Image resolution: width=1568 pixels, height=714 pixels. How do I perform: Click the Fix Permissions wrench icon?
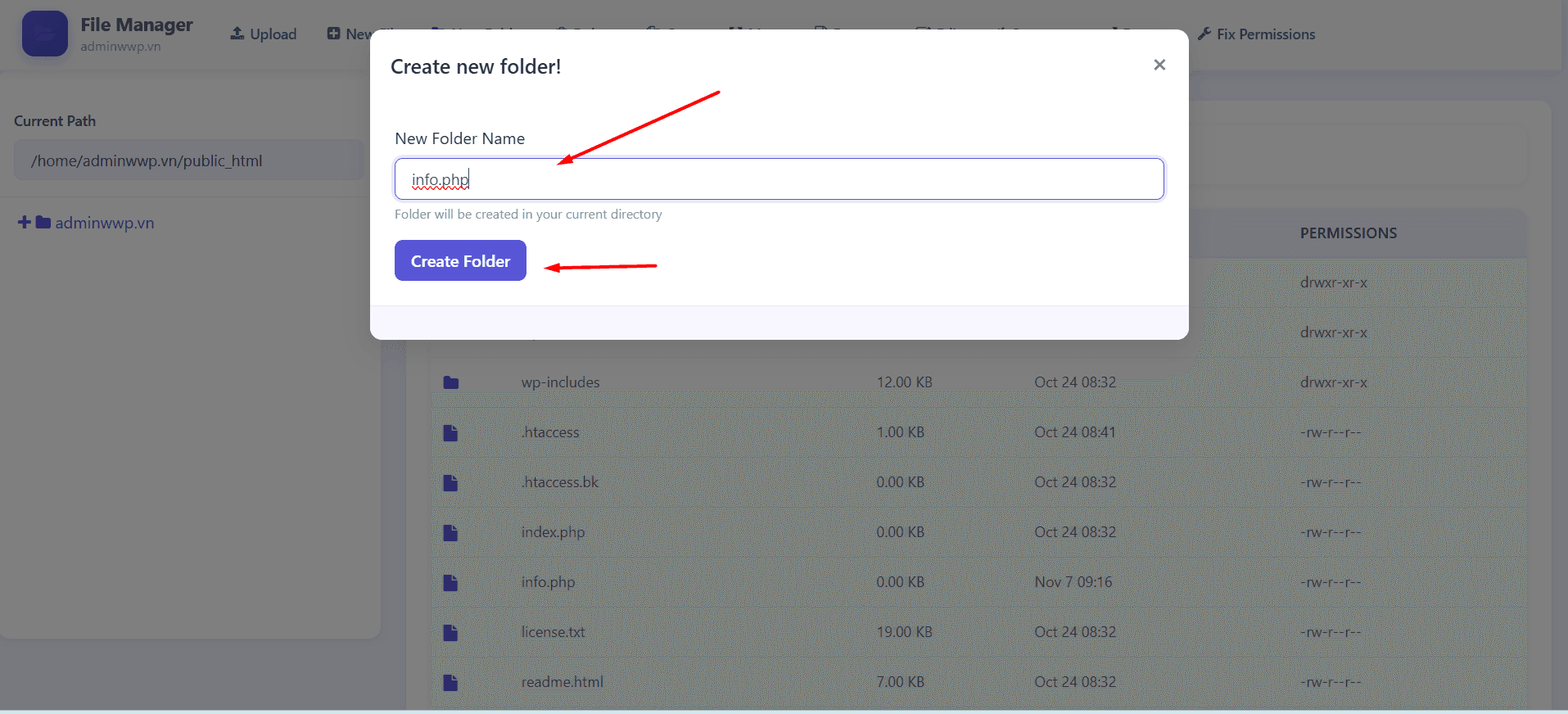(1204, 34)
